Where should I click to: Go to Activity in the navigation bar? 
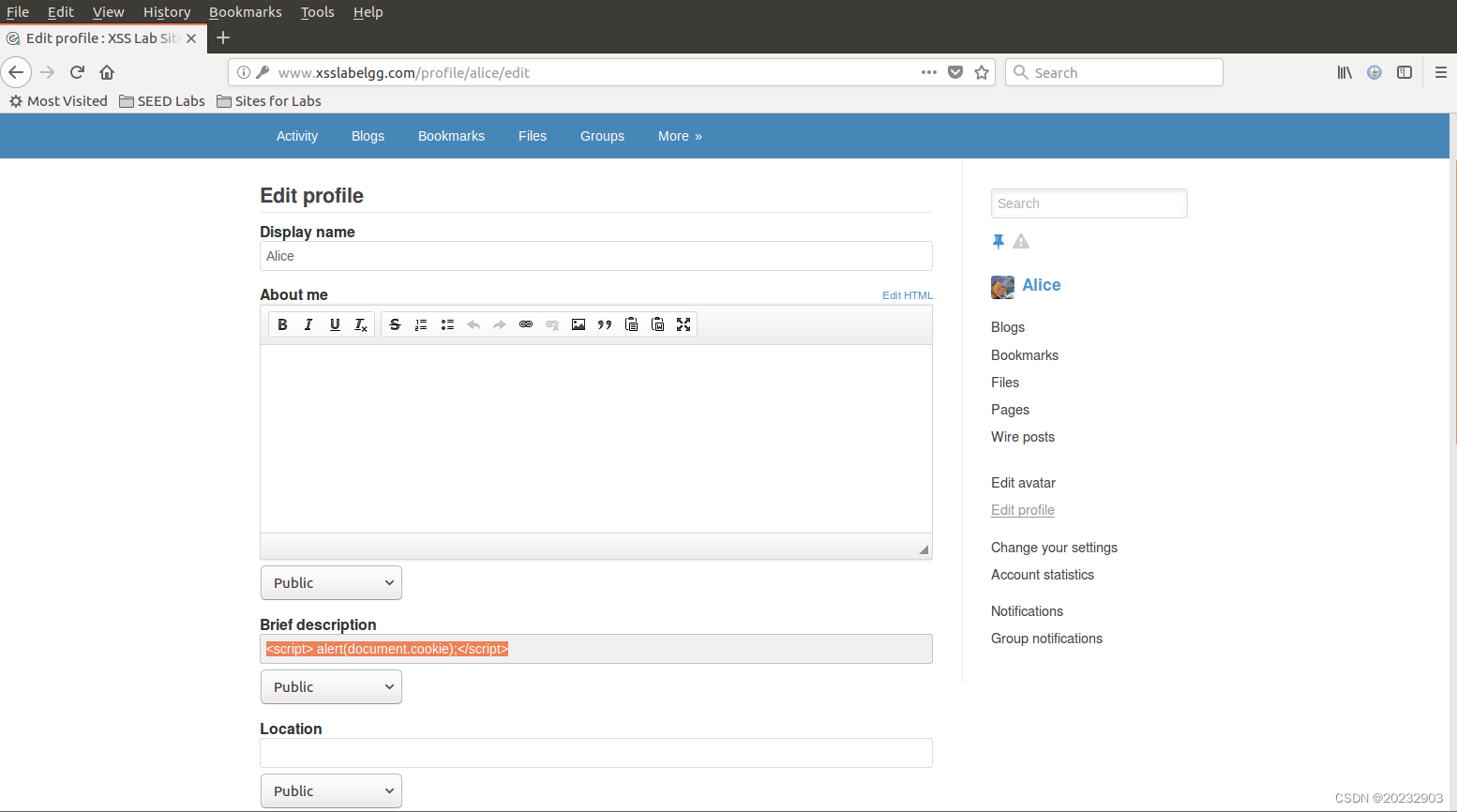[297, 136]
